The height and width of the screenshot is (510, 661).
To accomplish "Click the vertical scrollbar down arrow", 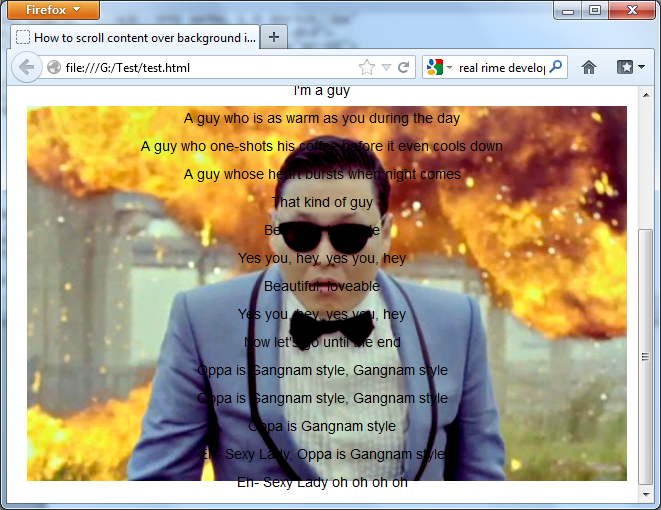I will click(646, 495).
